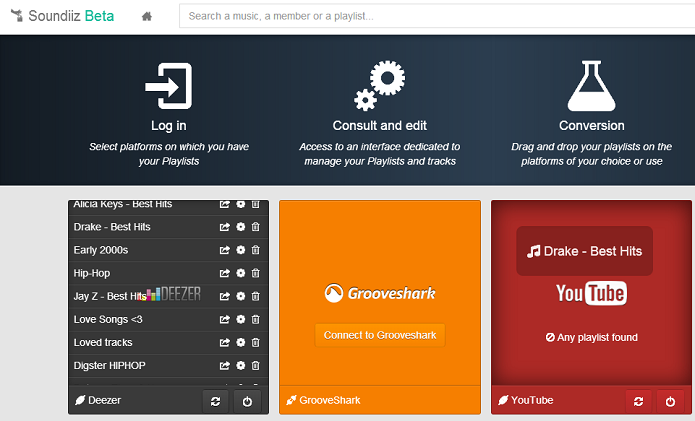
Task: Select the Early 2000s playlist row
Action: tap(168, 250)
